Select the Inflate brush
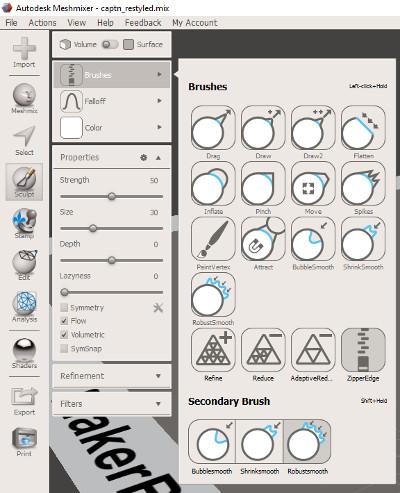The width and height of the screenshot is (400, 493). pyautogui.click(x=213, y=183)
